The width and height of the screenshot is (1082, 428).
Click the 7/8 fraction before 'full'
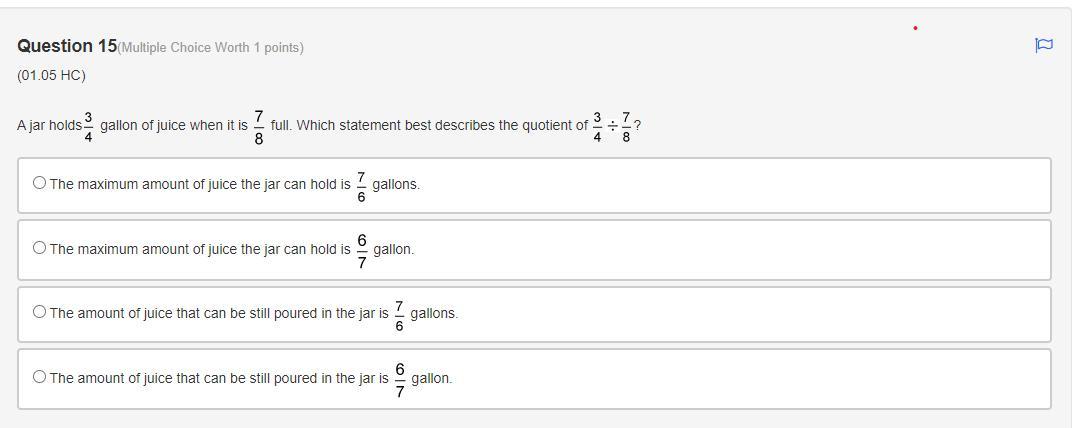click(x=259, y=126)
